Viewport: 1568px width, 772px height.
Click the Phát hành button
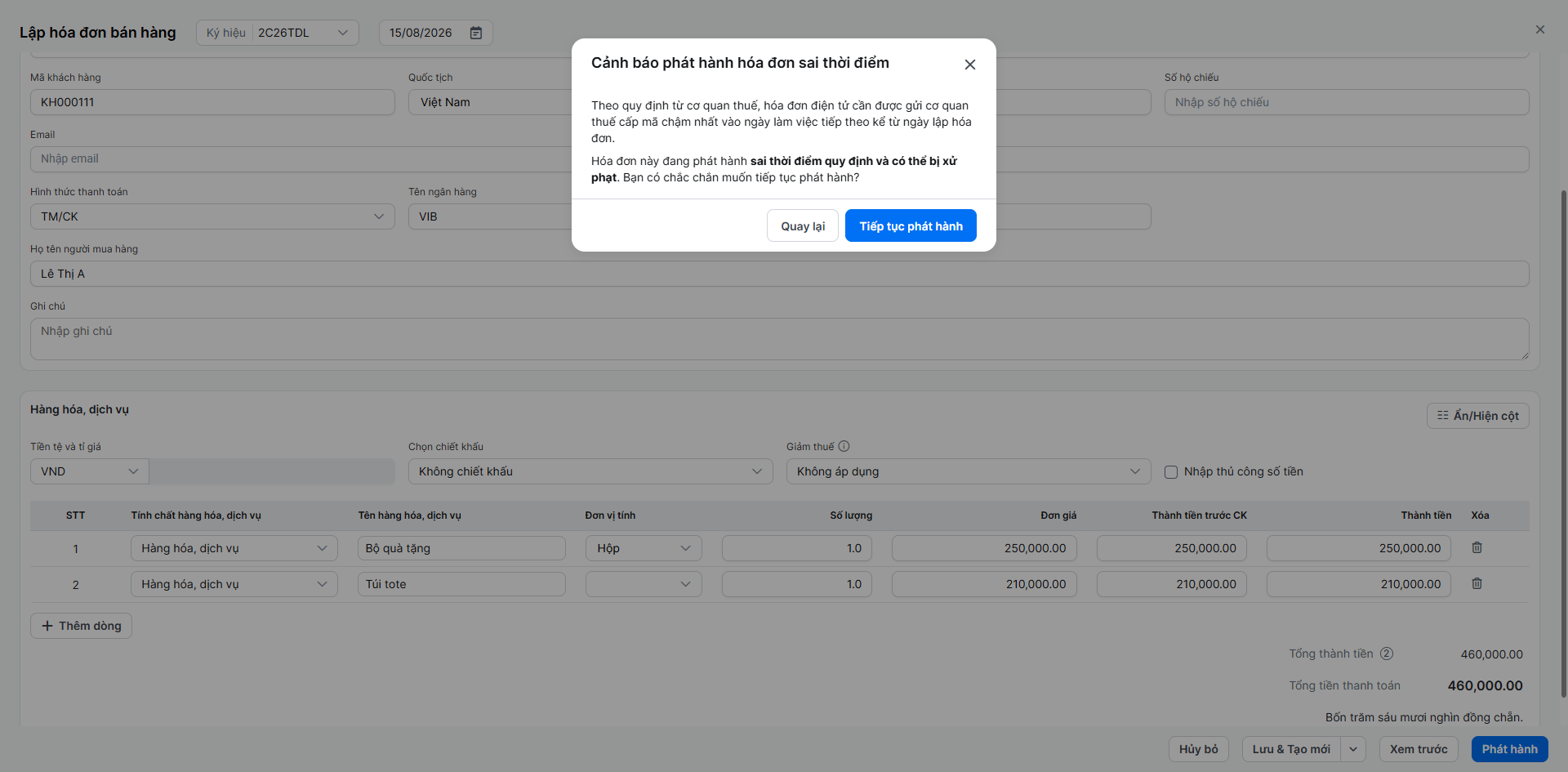[1509, 749]
